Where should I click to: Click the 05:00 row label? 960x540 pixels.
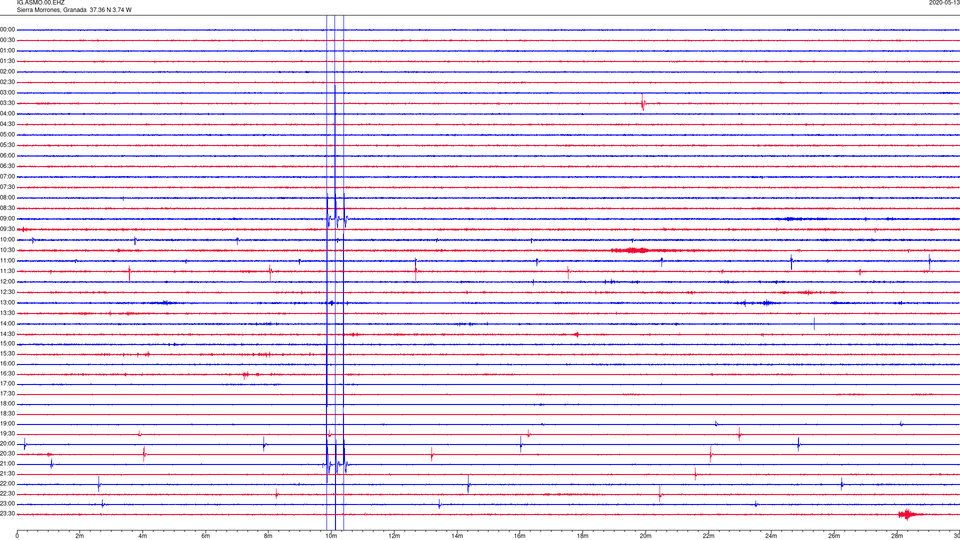click(7, 135)
